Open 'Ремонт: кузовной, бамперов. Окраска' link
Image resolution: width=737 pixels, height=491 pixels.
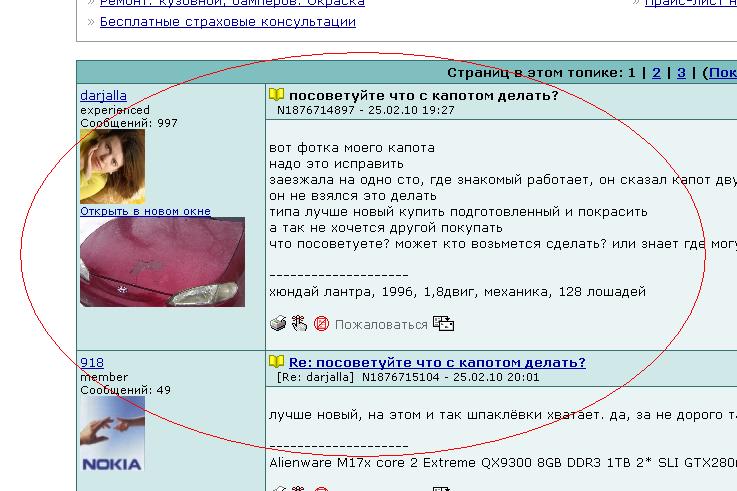231,3
